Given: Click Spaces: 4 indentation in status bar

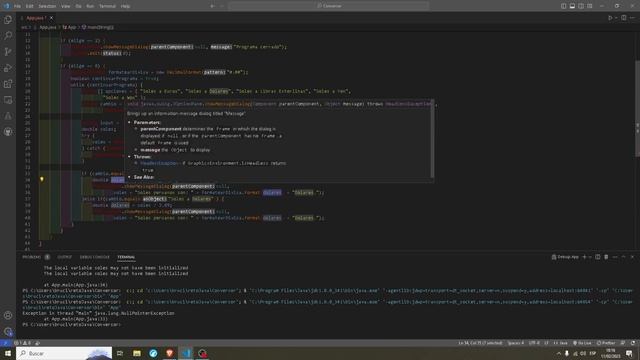Looking at the screenshot, I should click(x=516, y=343).
